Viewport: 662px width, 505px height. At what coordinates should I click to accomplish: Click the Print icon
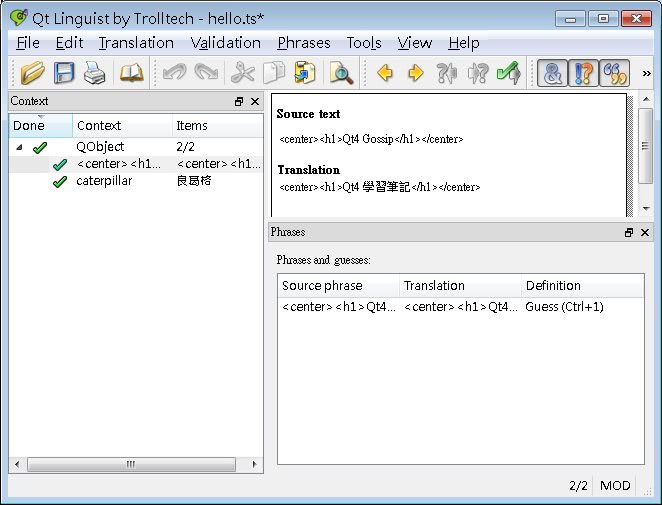point(94,73)
